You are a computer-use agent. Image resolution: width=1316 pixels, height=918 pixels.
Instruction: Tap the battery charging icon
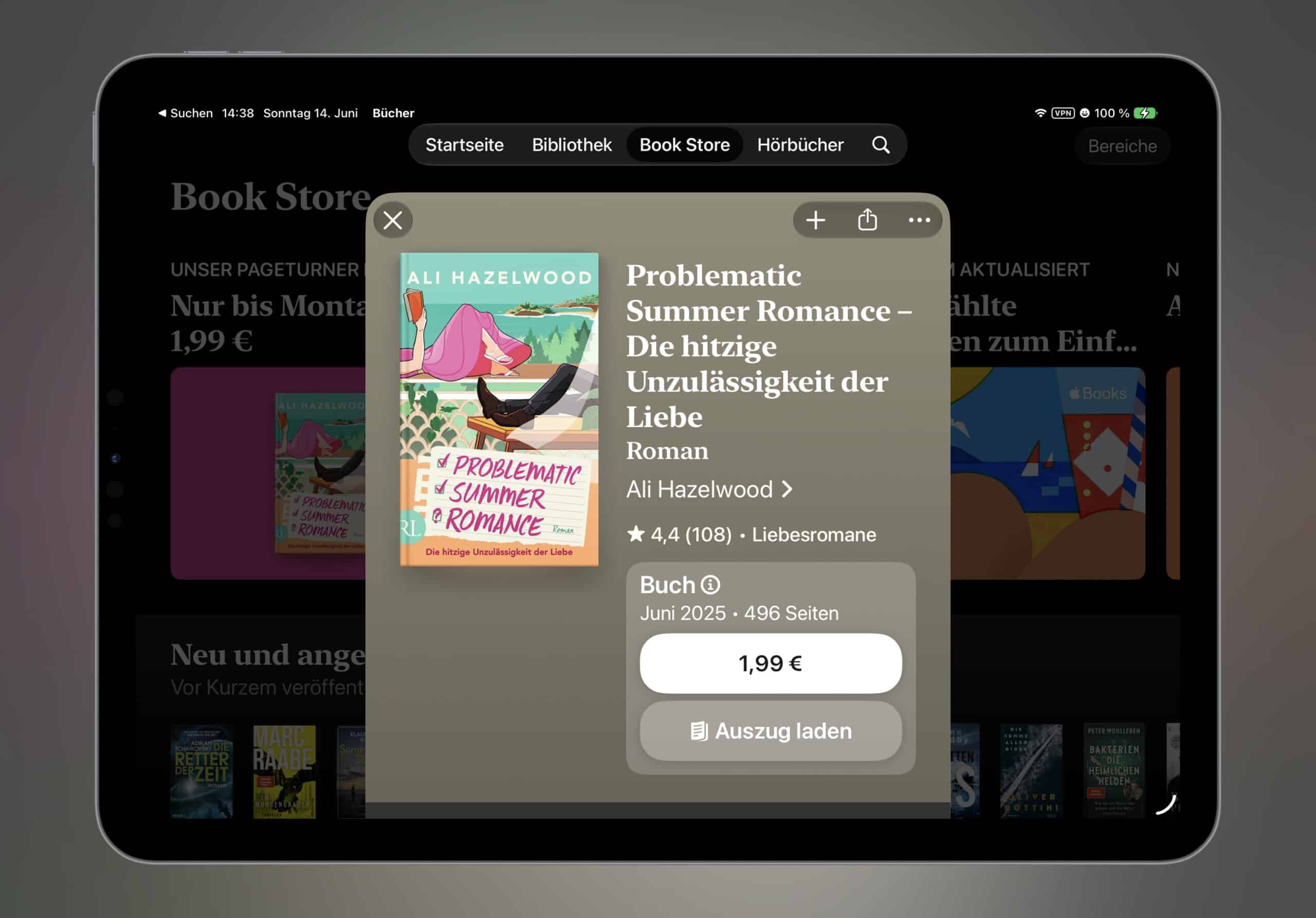click(x=1145, y=113)
